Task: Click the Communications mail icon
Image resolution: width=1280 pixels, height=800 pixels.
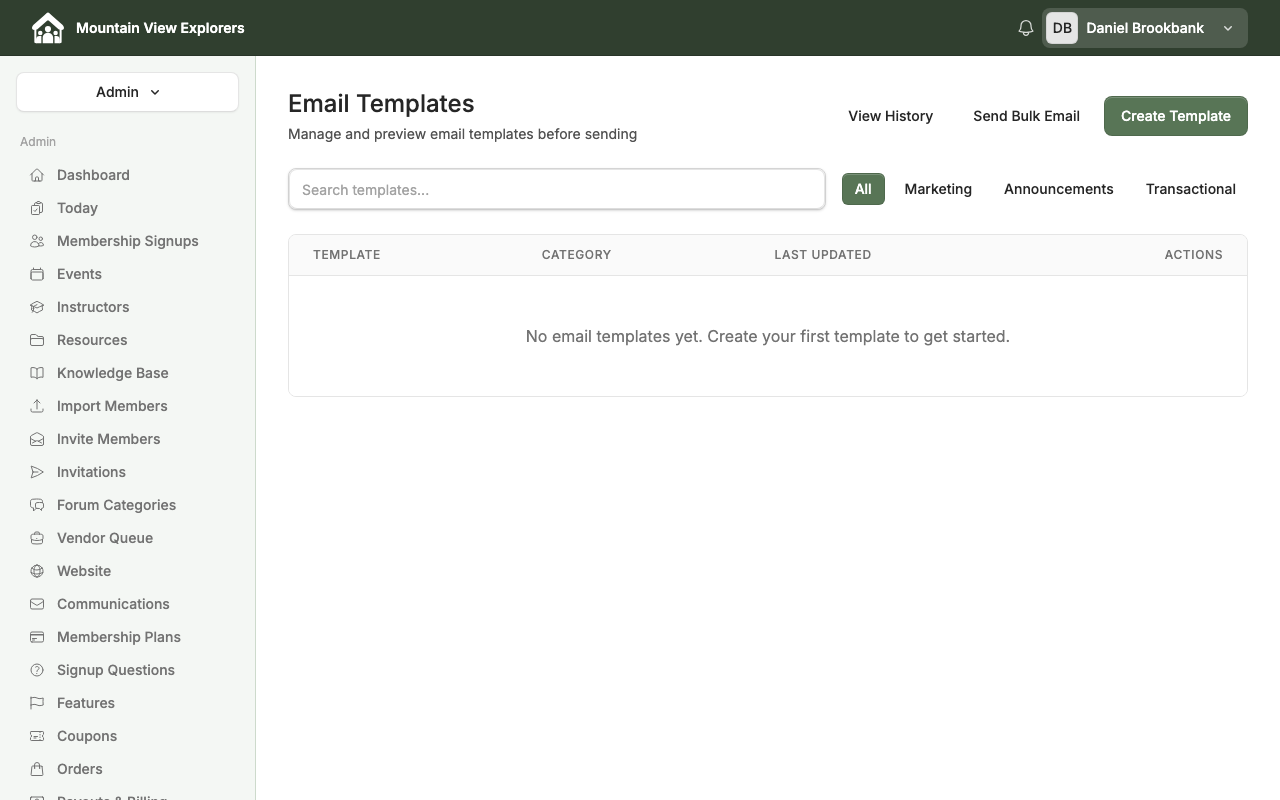Action: click(x=37, y=604)
